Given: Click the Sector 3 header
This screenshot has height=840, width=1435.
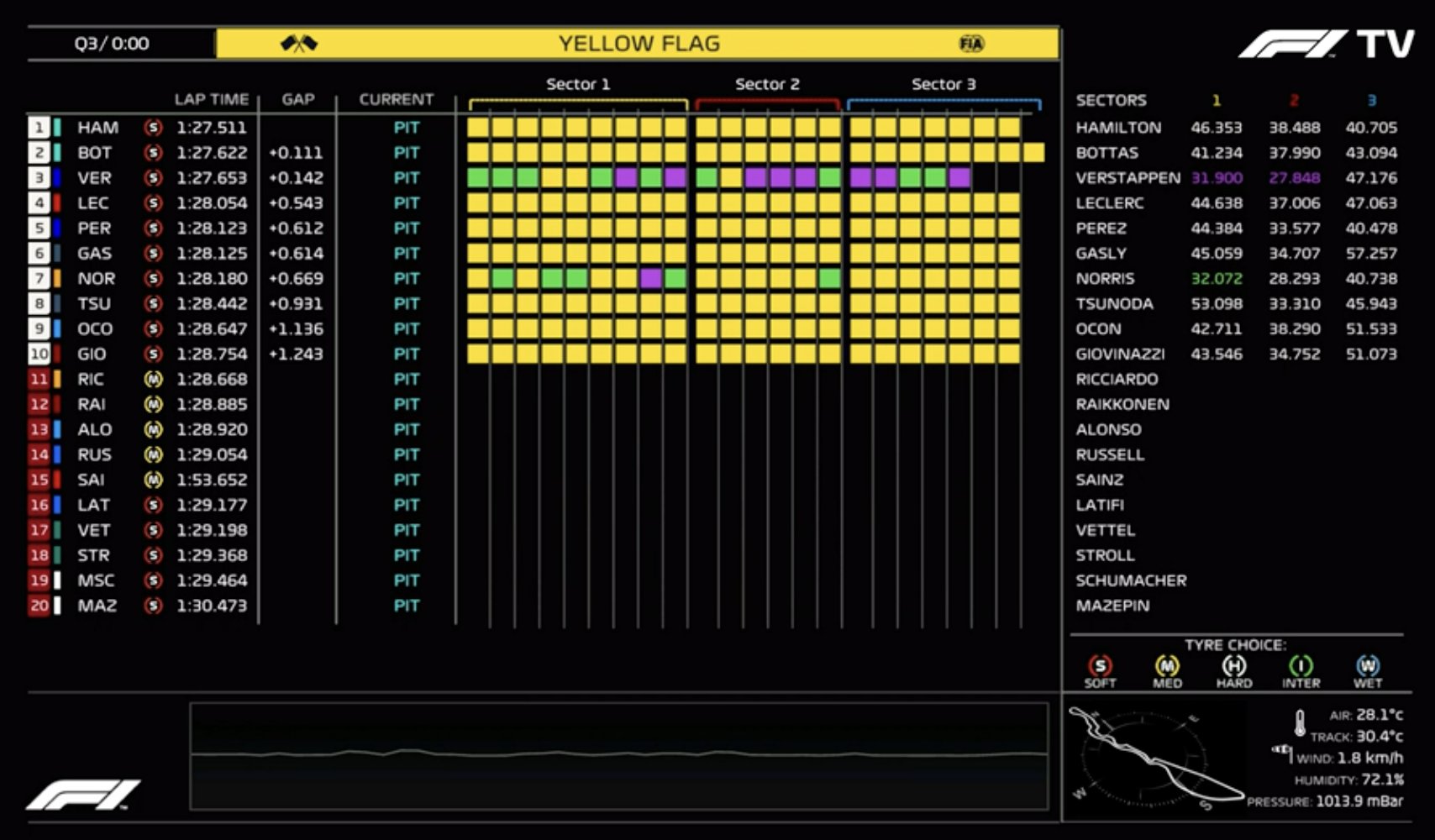Looking at the screenshot, I should (944, 84).
